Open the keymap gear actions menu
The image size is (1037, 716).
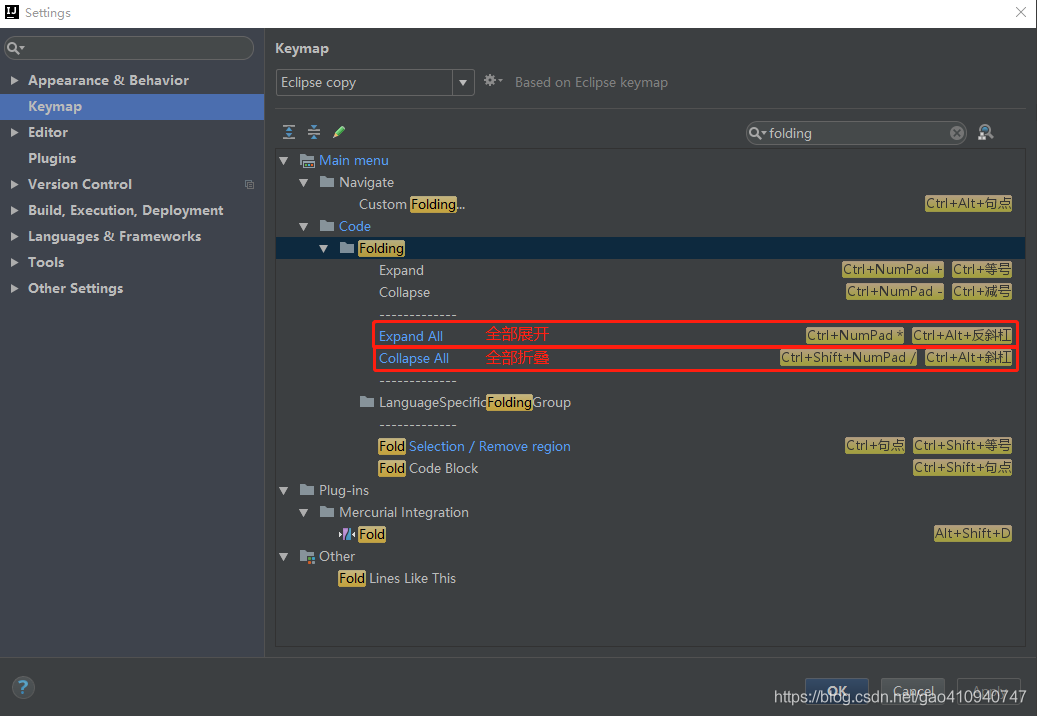tap(493, 81)
